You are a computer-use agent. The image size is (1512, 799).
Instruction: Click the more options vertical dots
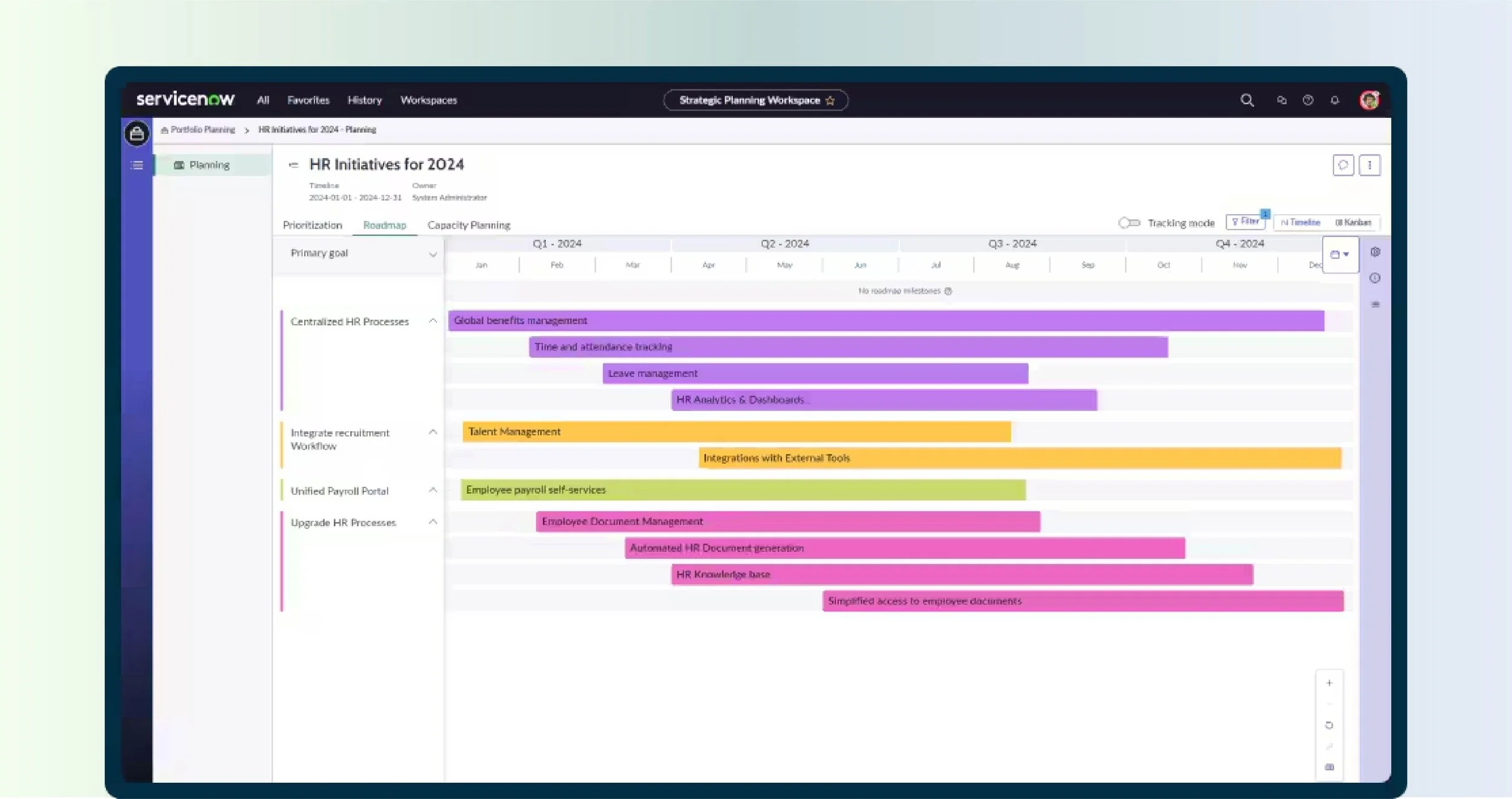pyautogui.click(x=1369, y=165)
